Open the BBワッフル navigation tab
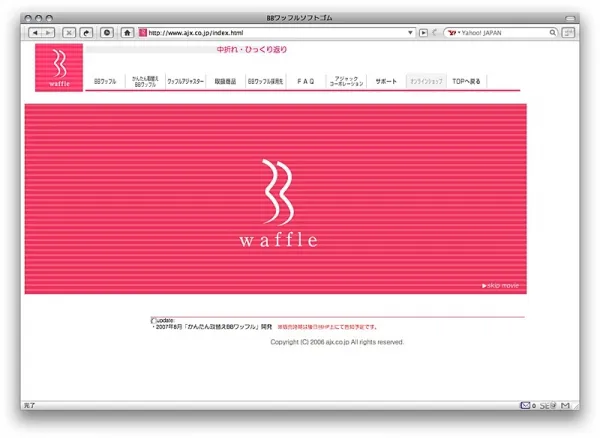Viewport: 600px width, 438px height. tap(105, 80)
